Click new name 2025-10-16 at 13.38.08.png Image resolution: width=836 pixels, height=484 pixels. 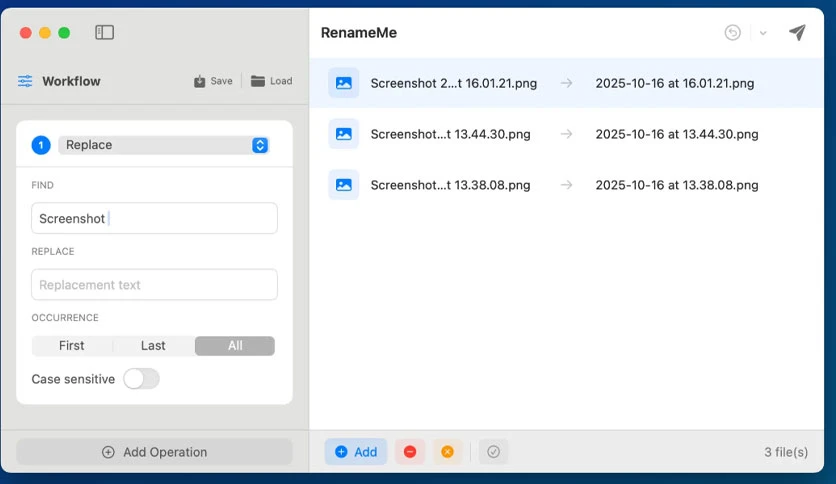(677, 185)
